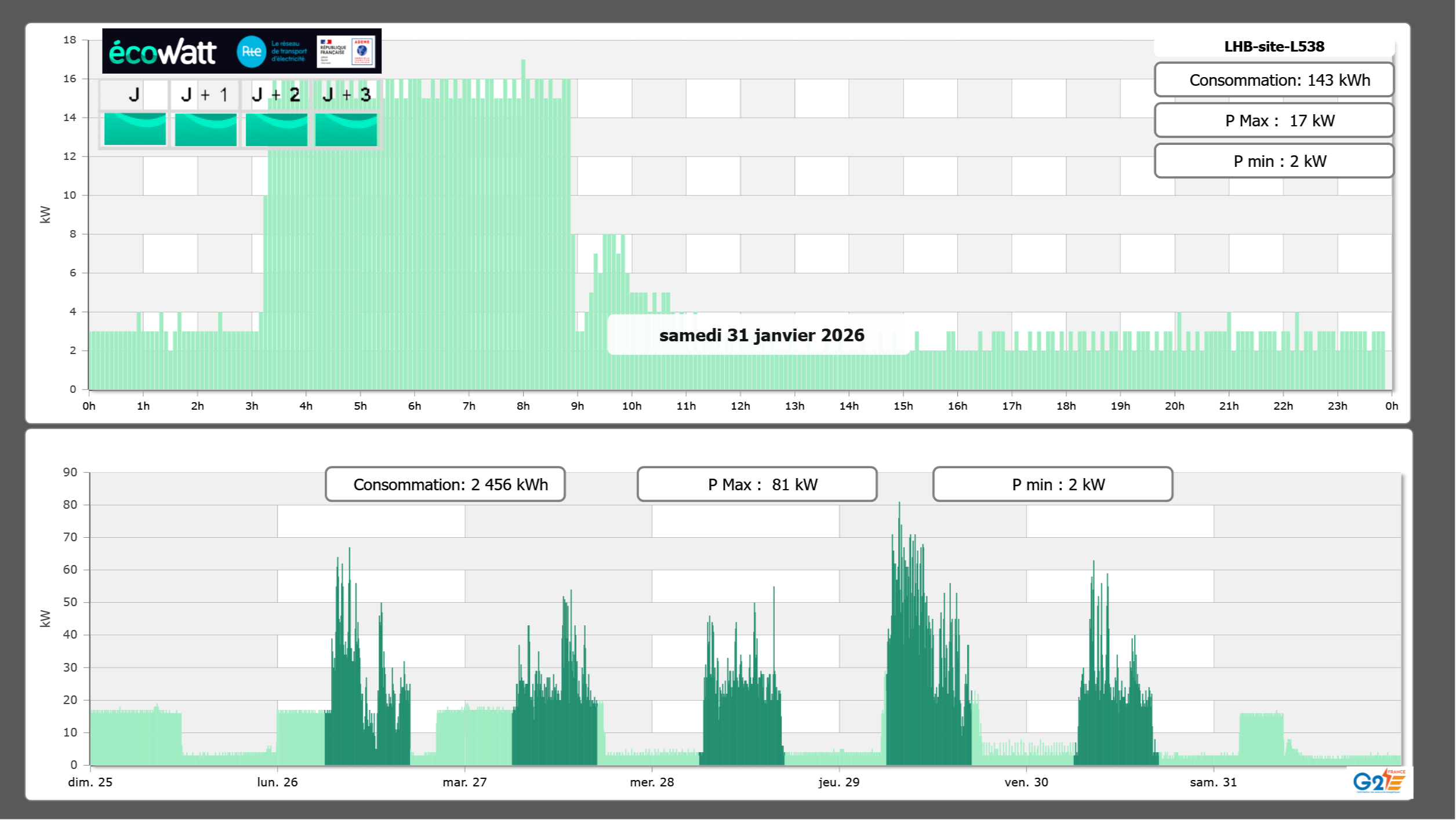Image resolution: width=1456 pixels, height=820 pixels.
Task: Click the P Max 17 kW box
Action: pos(1274,121)
